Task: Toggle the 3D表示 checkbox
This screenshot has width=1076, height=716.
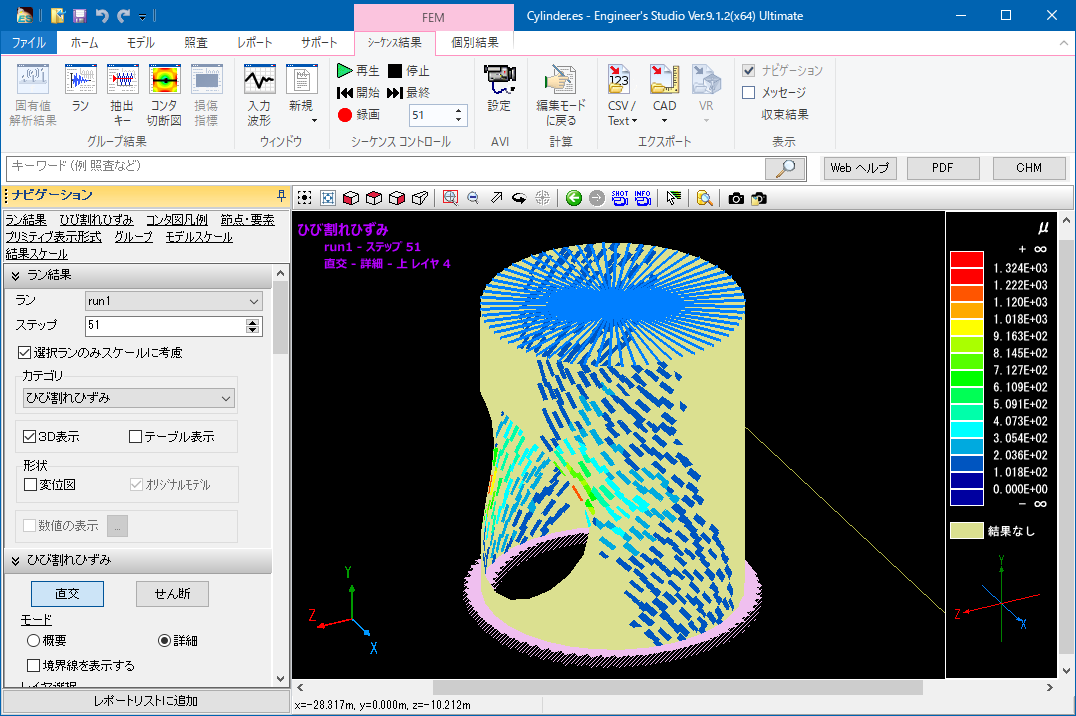Action: 29,437
